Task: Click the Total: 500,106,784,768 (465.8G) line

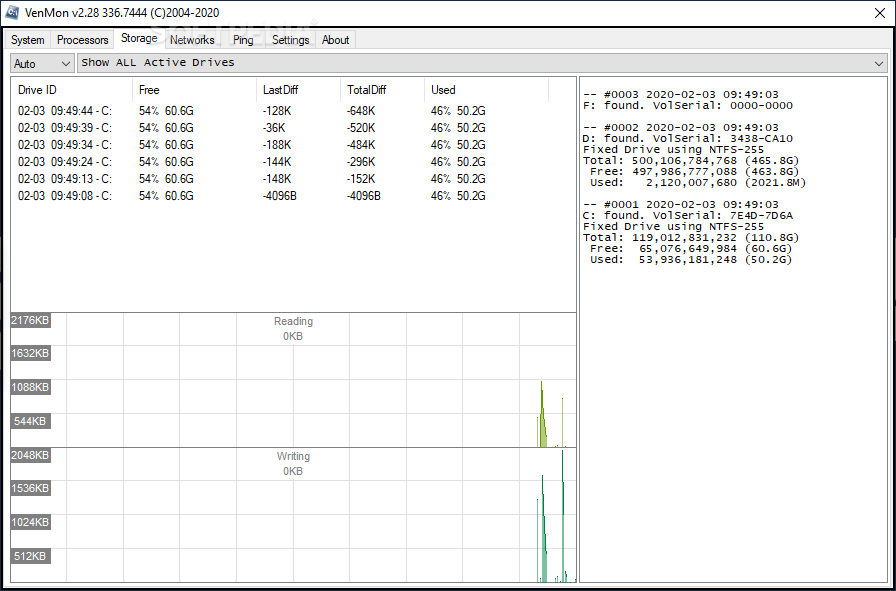Action: [x=691, y=161]
